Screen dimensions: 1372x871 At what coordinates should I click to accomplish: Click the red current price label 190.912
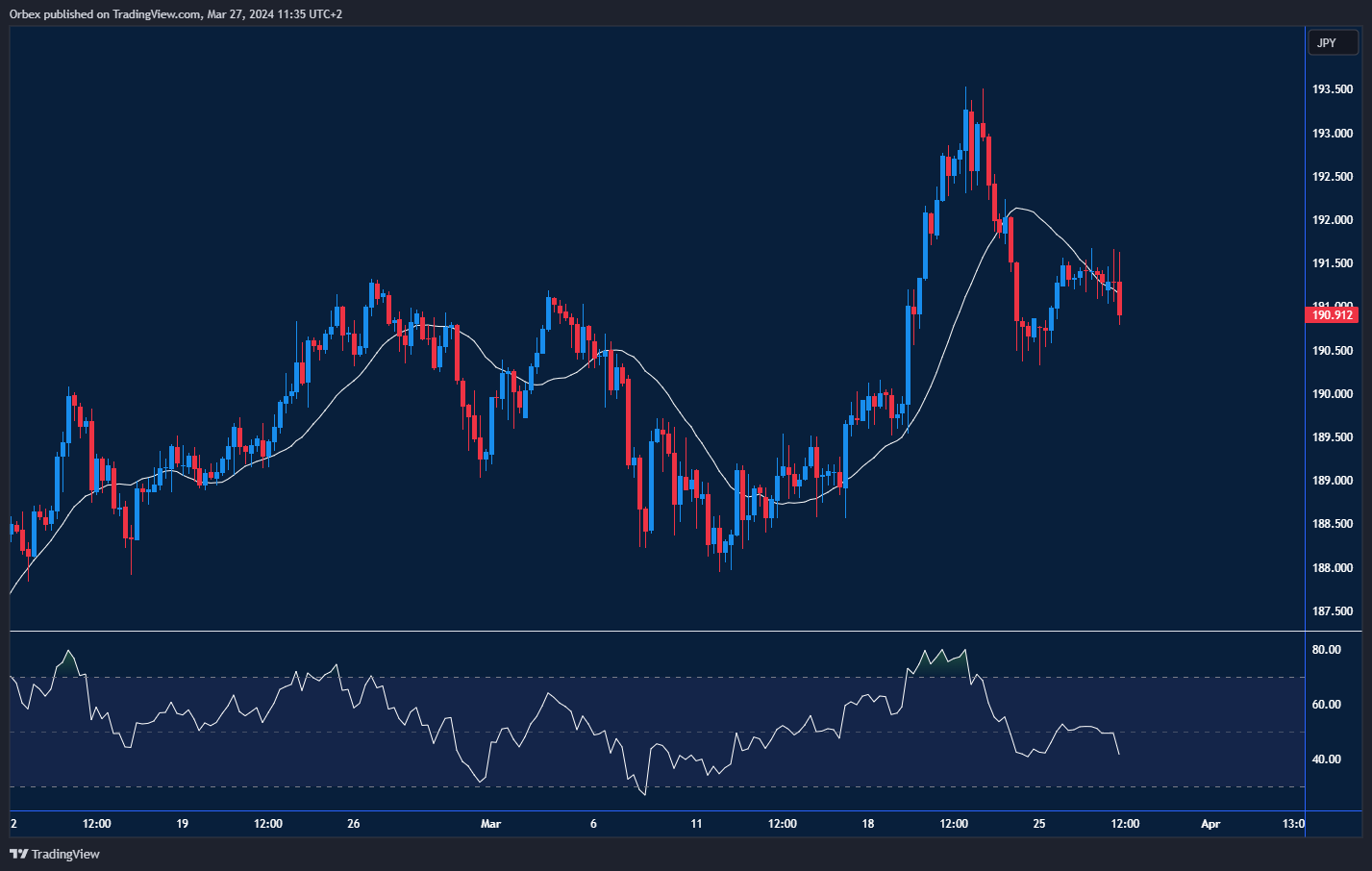point(1333,314)
